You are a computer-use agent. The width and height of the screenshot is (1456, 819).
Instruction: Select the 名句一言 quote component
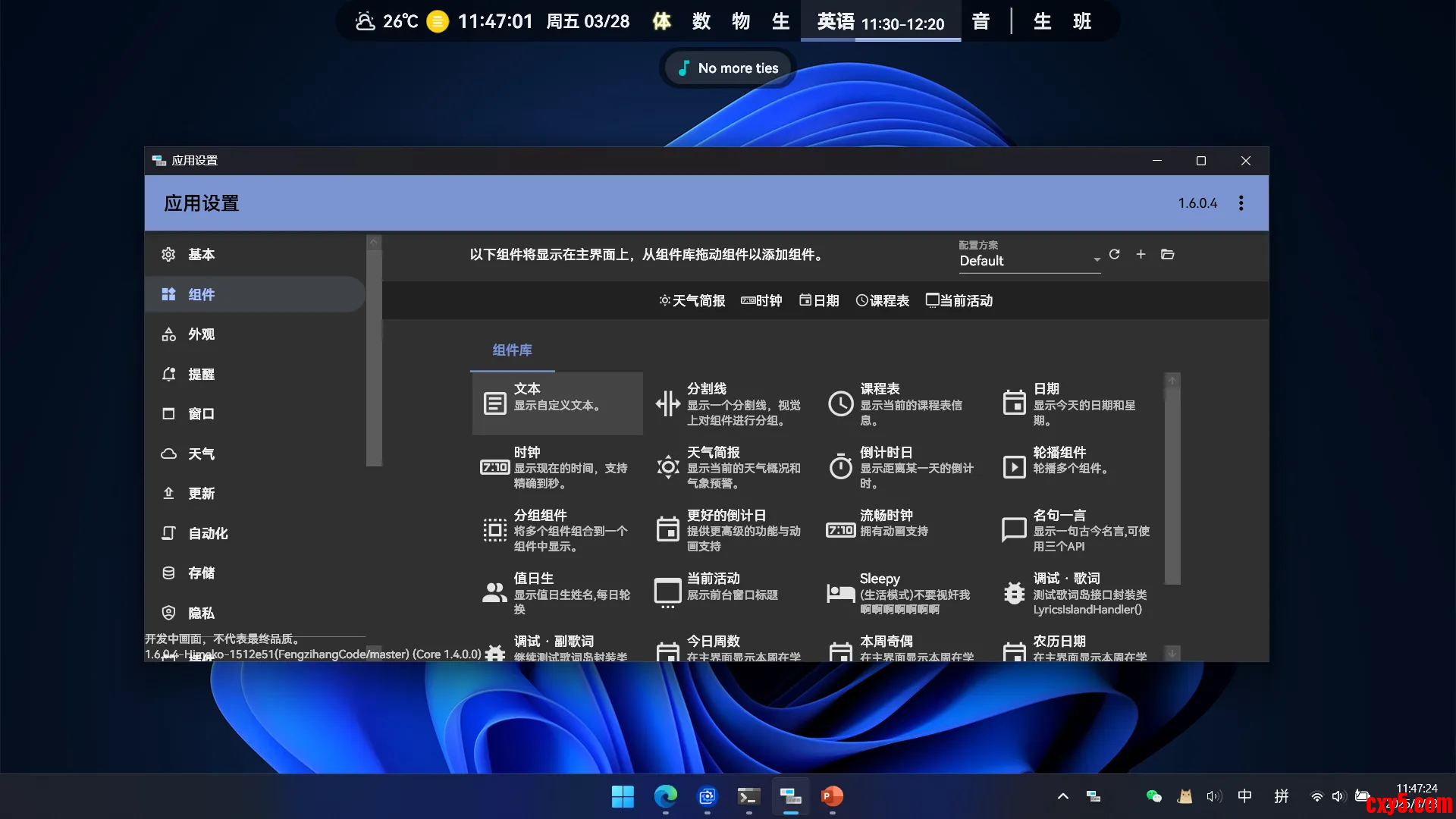[x=1075, y=529]
